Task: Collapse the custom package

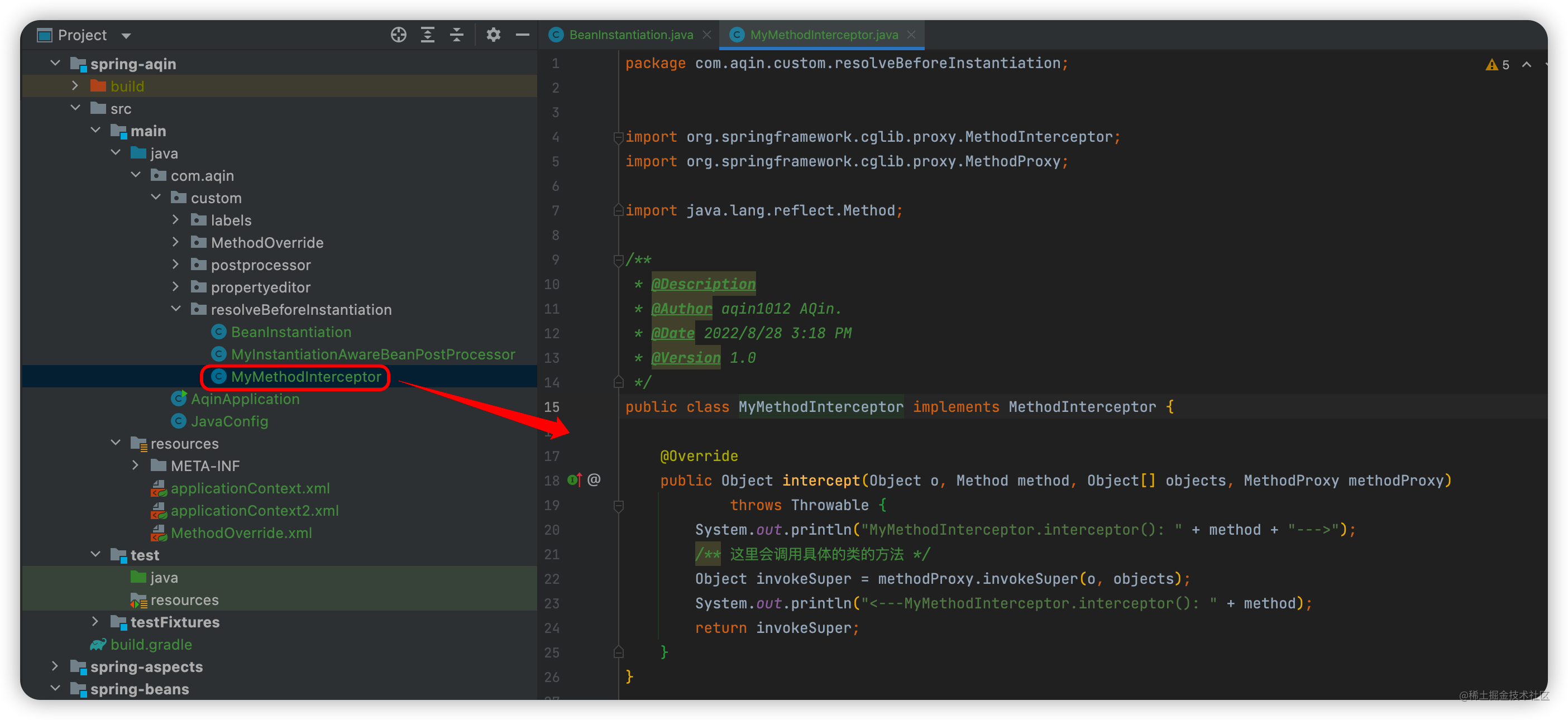Action: click(156, 197)
